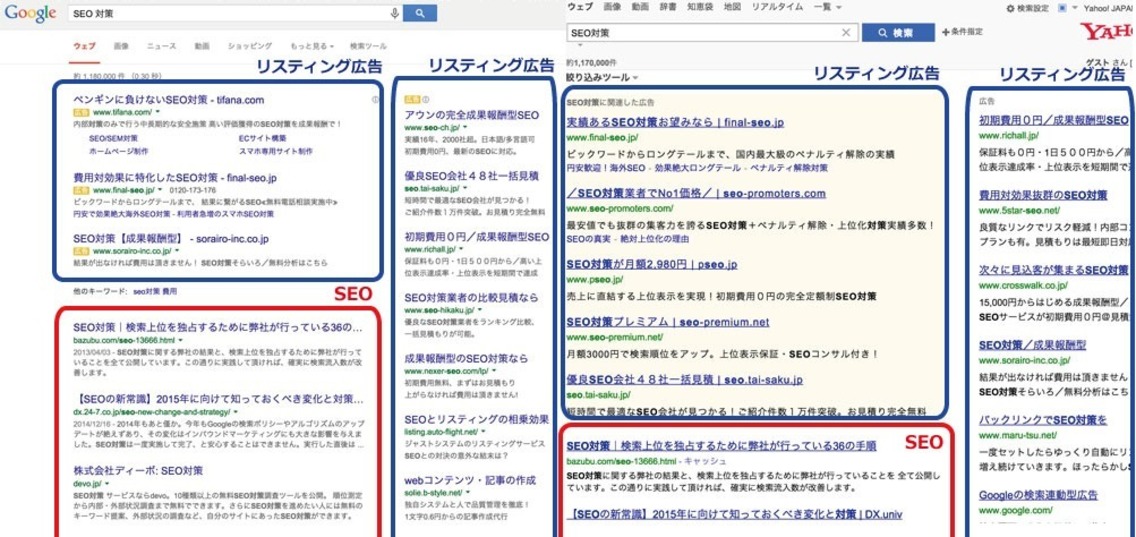The height and width of the screenshot is (537, 1136).
Task: Click related keyword seo対策 費用
Action: pyautogui.click(x=155, y=291)
